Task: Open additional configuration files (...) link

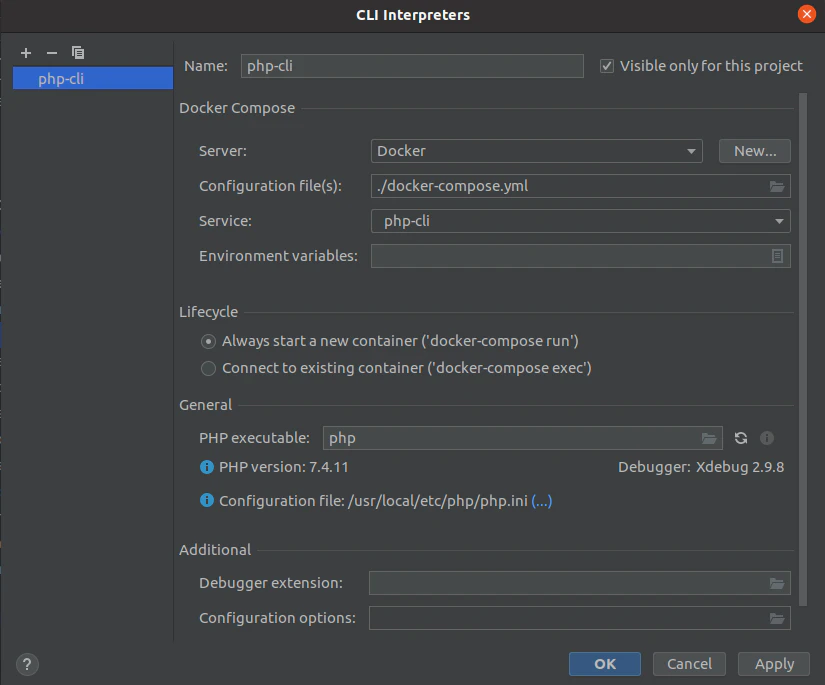Action: [541, 501]
